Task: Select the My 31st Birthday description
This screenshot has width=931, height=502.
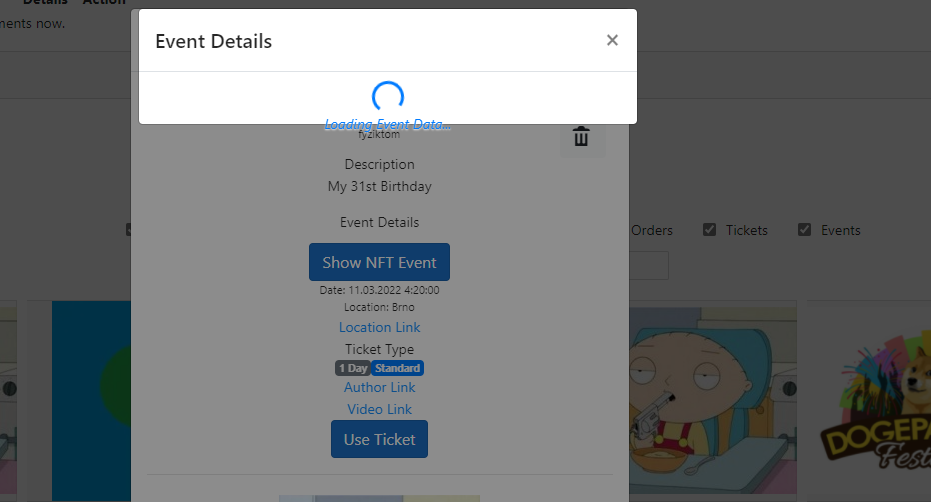Action: click(379, 187)
